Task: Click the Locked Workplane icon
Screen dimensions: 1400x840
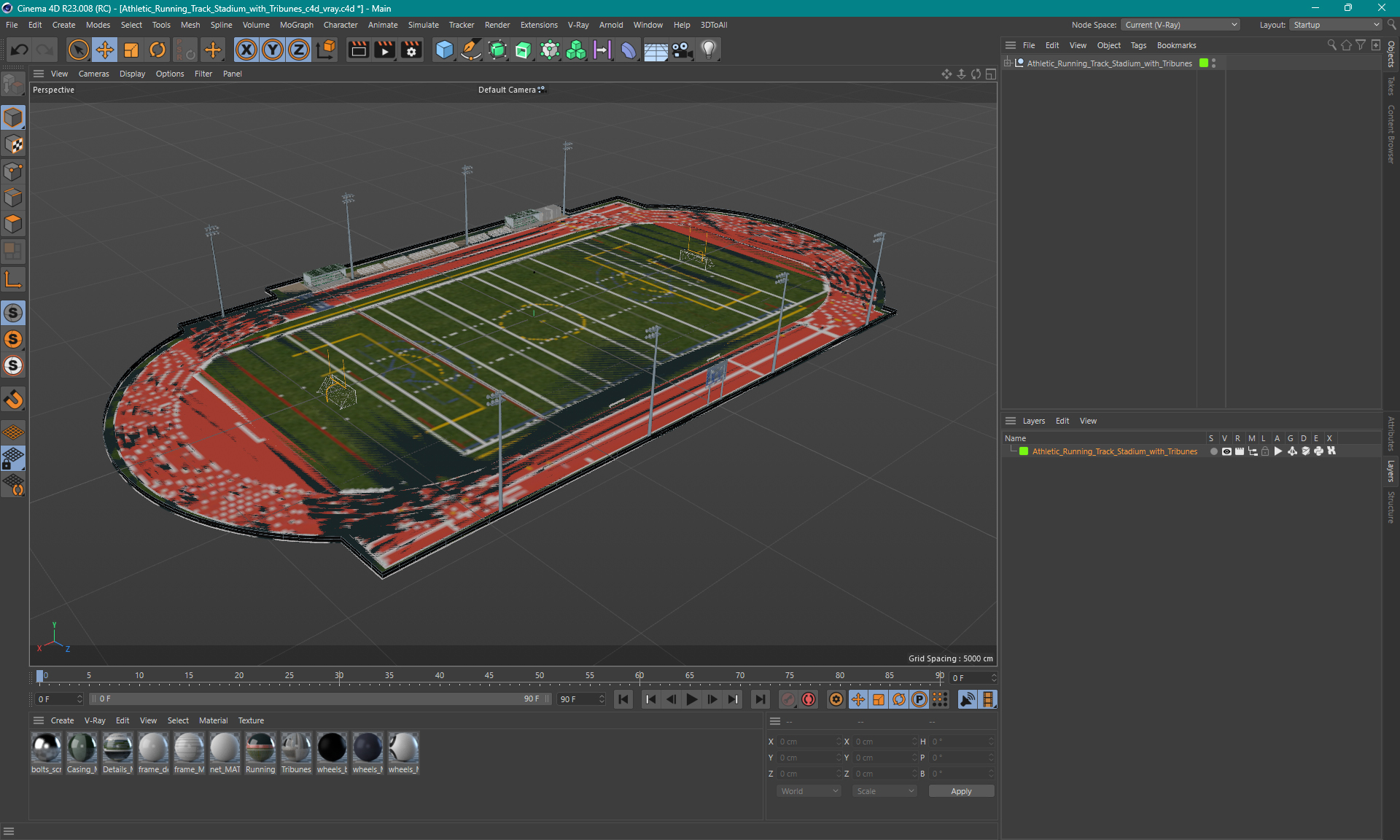Action: click(x=13, y=459)
